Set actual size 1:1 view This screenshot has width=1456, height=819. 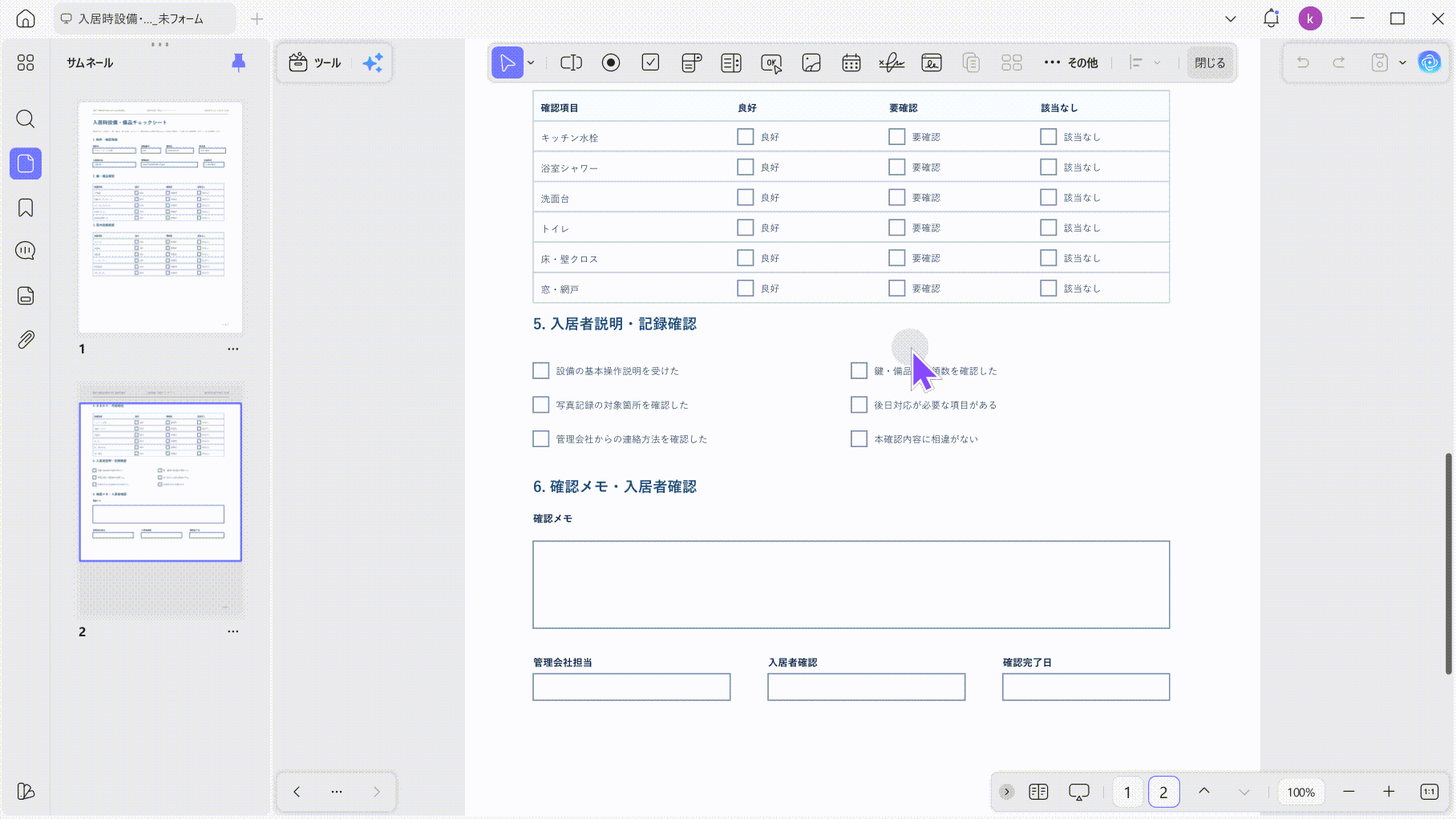(x=1429, y=792)
